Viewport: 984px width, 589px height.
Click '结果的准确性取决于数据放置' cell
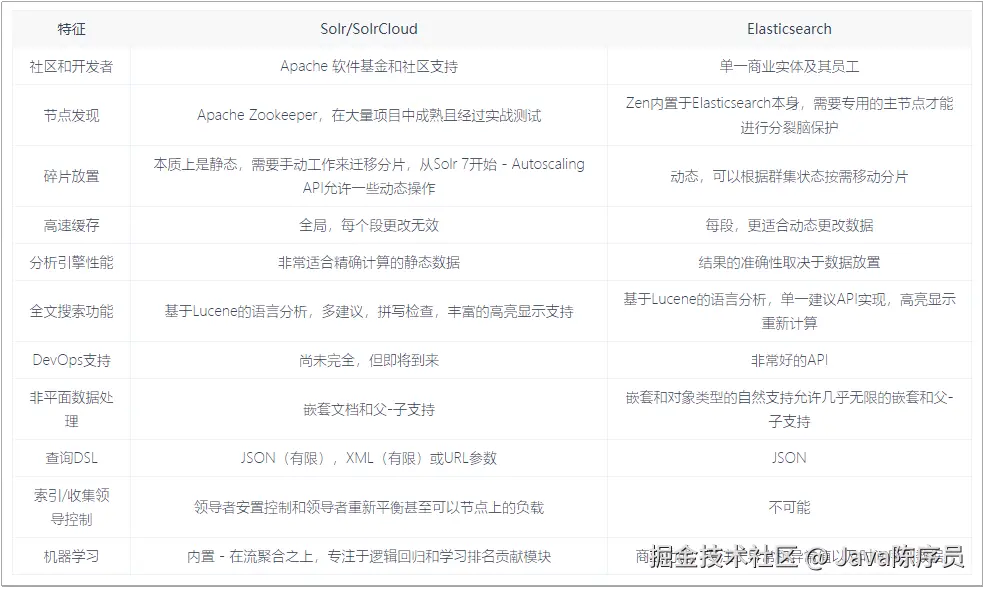(789, 262)
